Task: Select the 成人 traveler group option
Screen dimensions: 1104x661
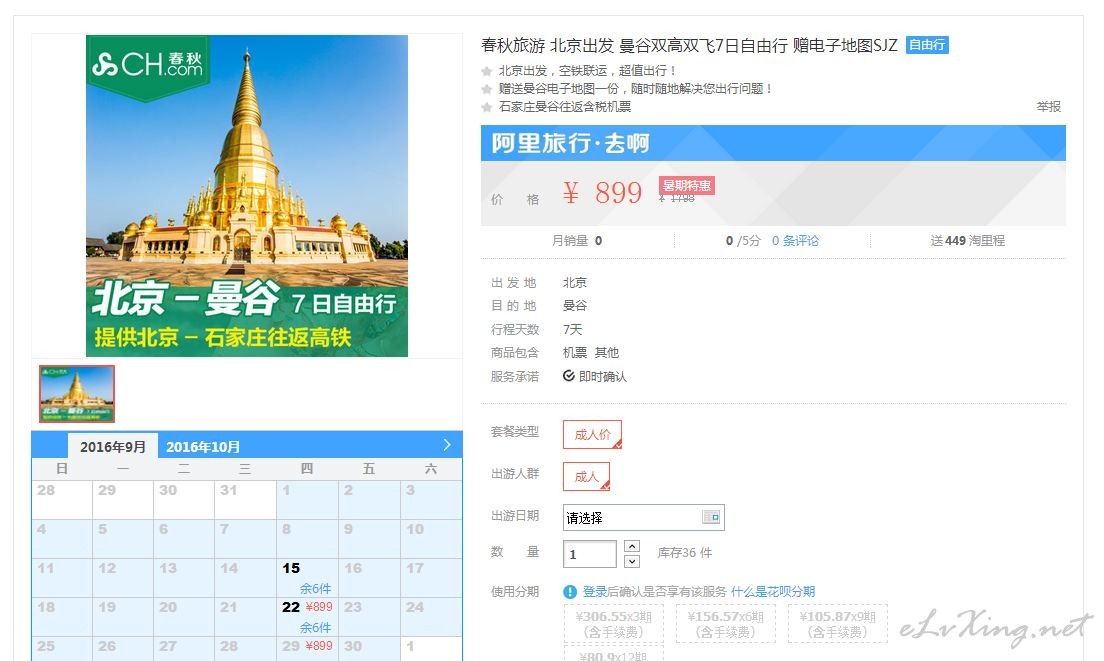Action: pyautogui.click(x=586, y=477)
